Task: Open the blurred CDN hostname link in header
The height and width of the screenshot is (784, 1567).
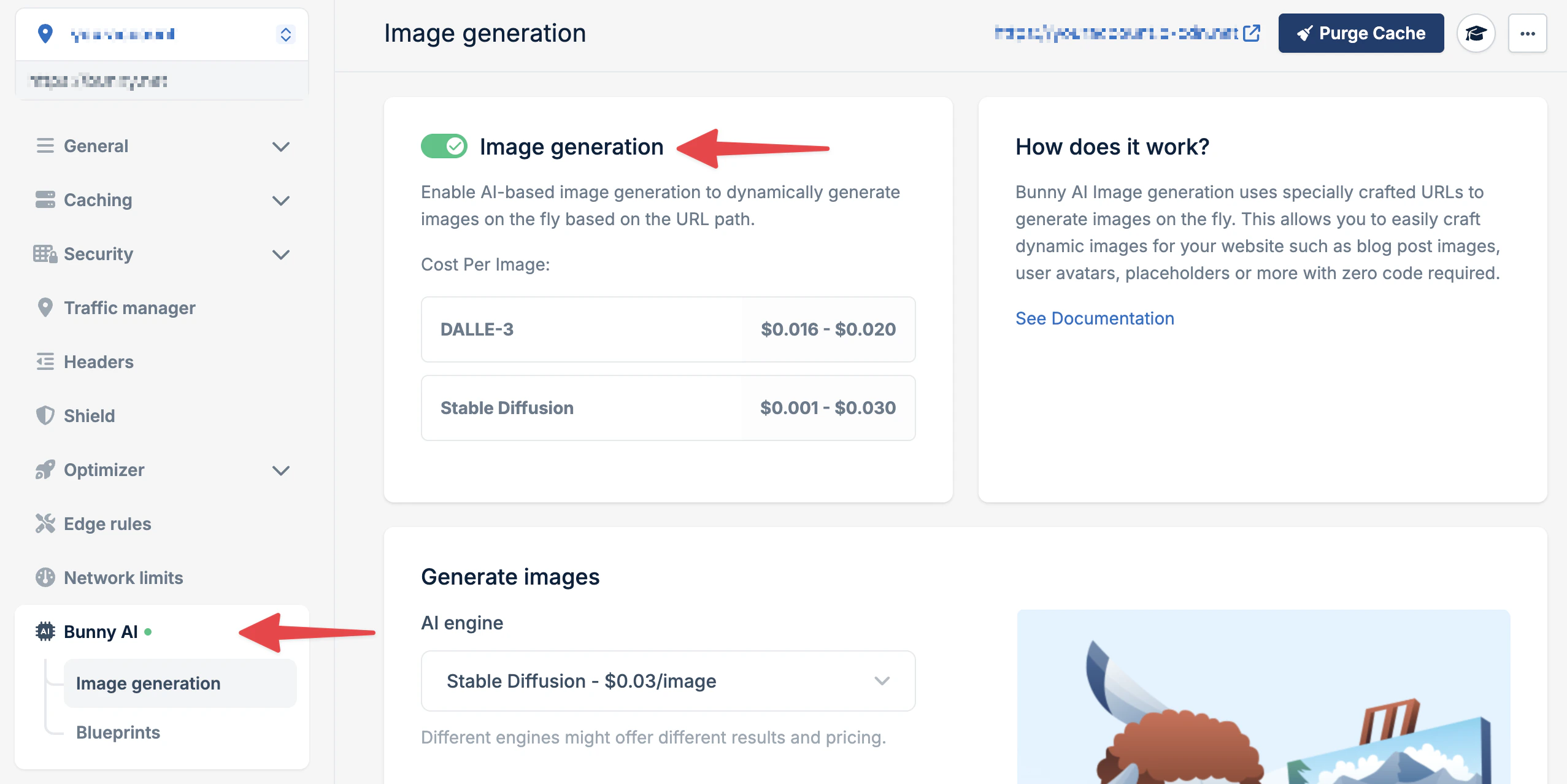Action: (1116, 33)
